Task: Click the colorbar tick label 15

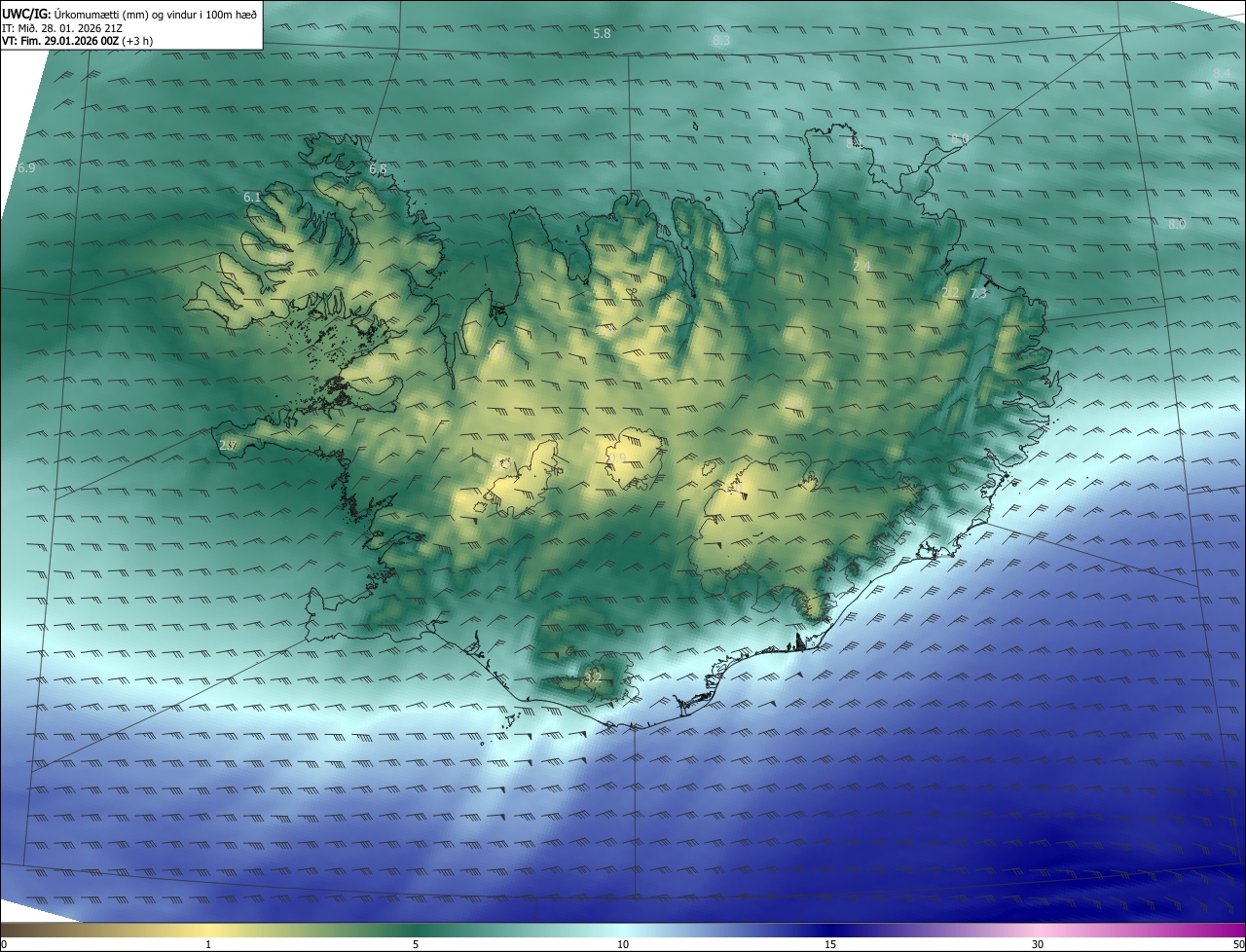Action: click(x=830, y=944)
